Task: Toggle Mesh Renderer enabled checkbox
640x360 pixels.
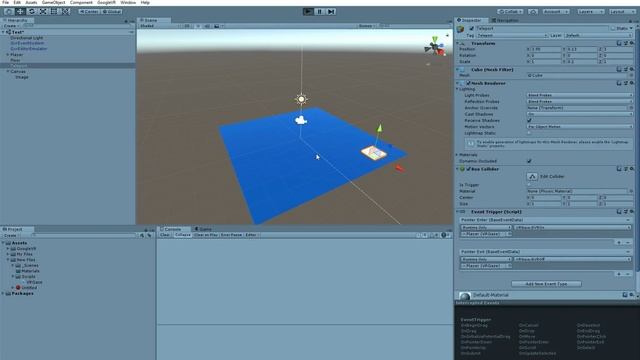Action: pos(469,83)
